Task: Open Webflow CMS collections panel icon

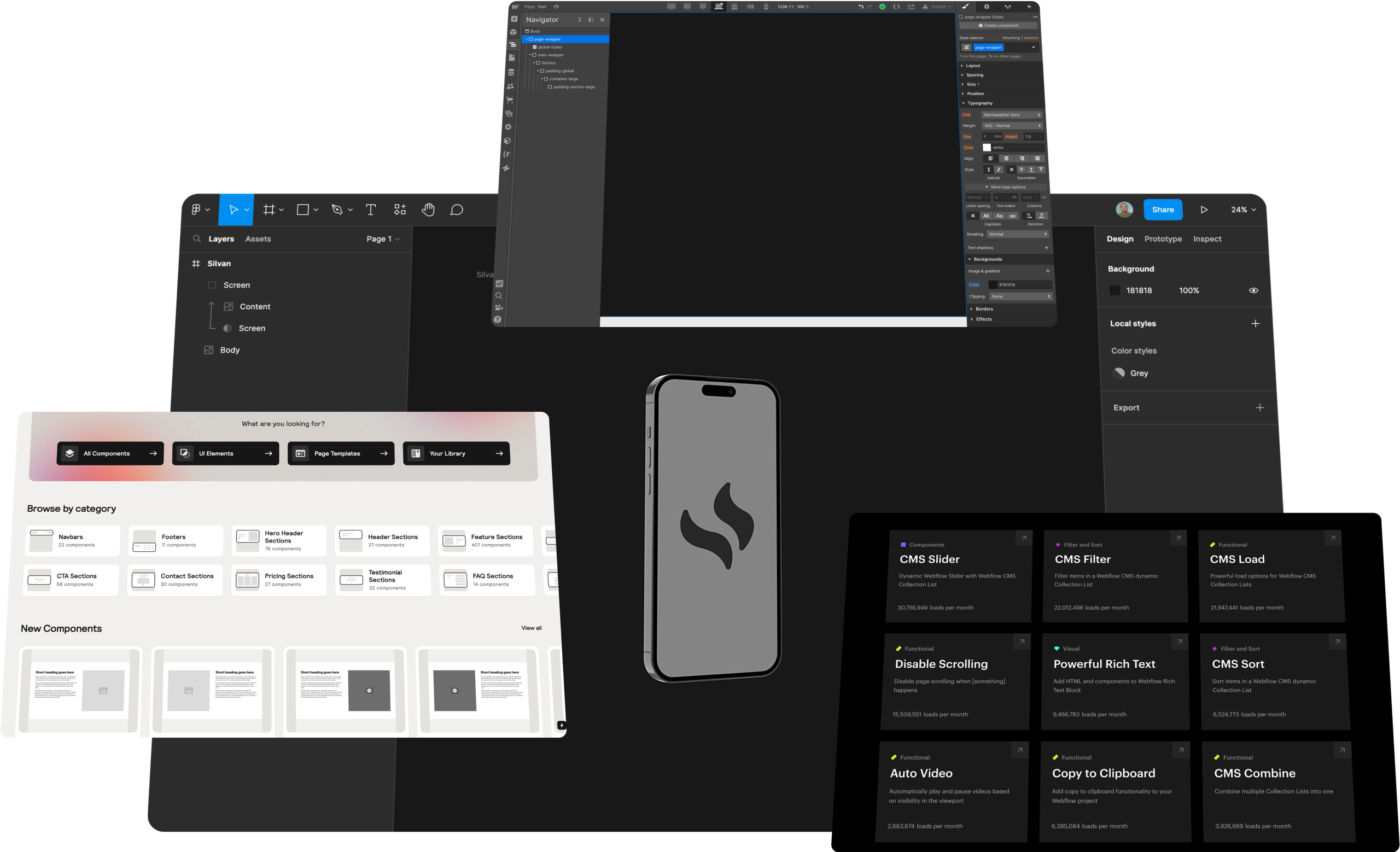Action: (x=511, y=73)
